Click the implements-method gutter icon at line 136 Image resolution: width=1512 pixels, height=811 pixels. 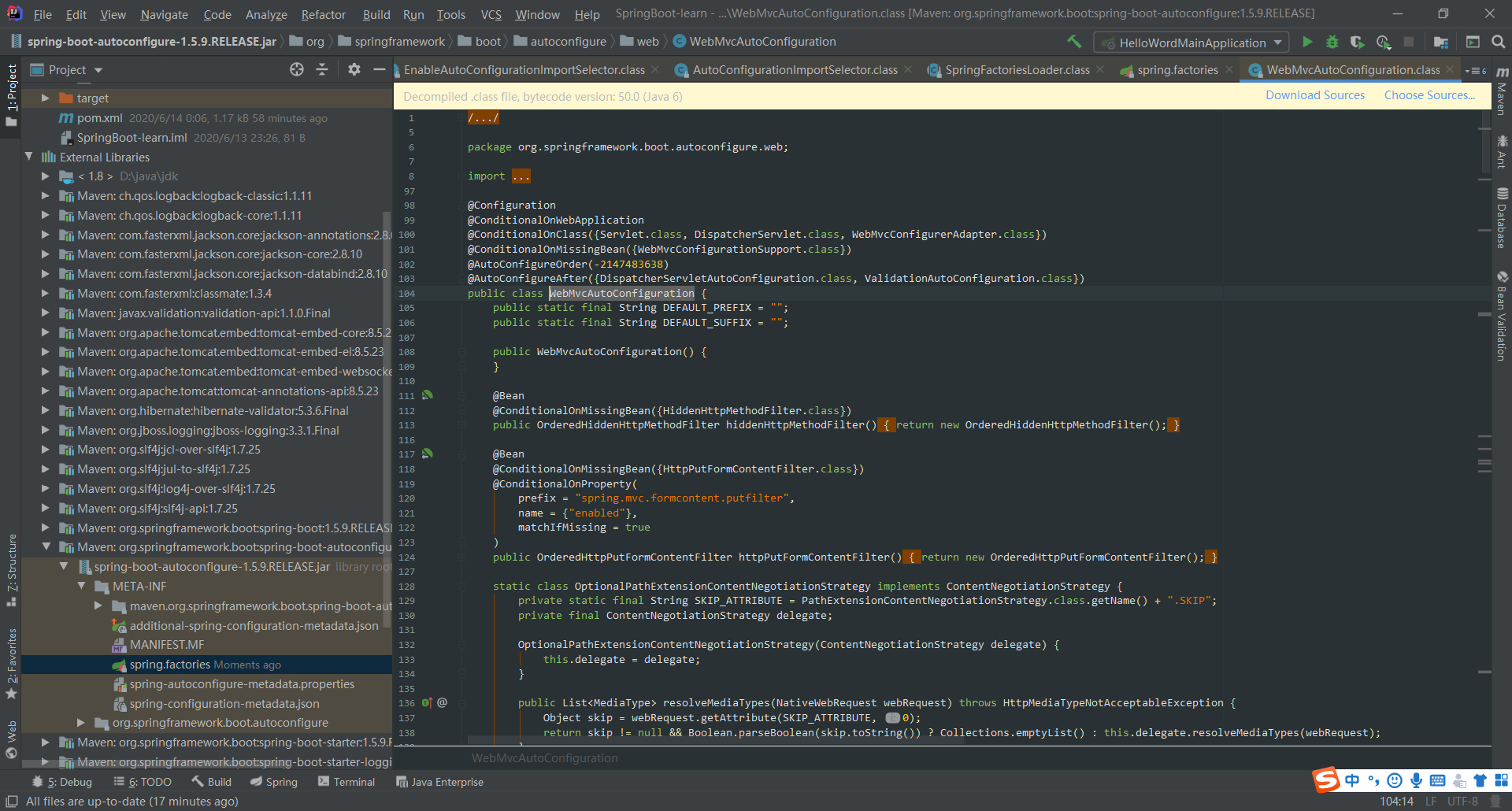427,702
